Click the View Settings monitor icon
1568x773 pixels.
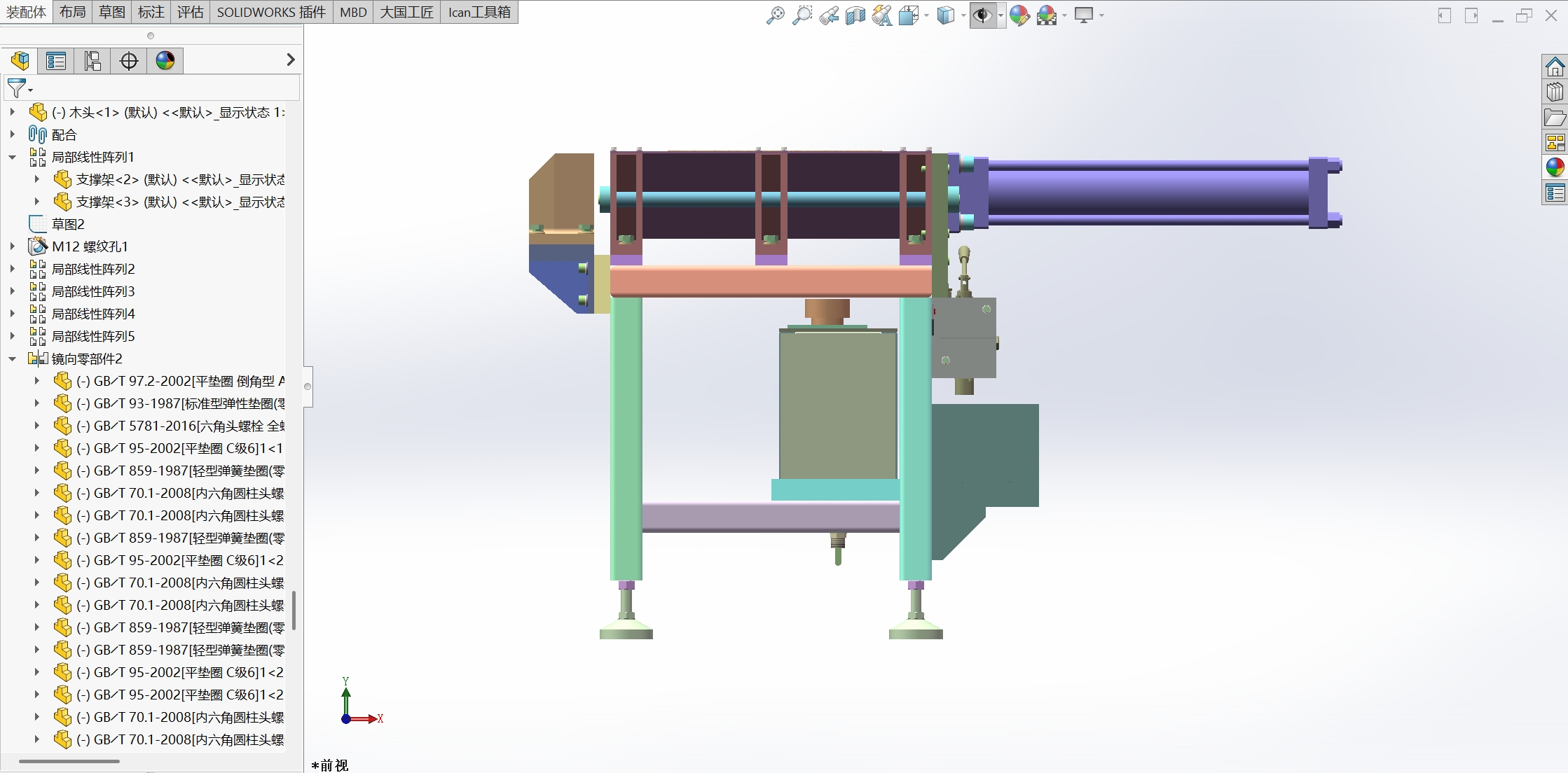(x=1084, y=15)
